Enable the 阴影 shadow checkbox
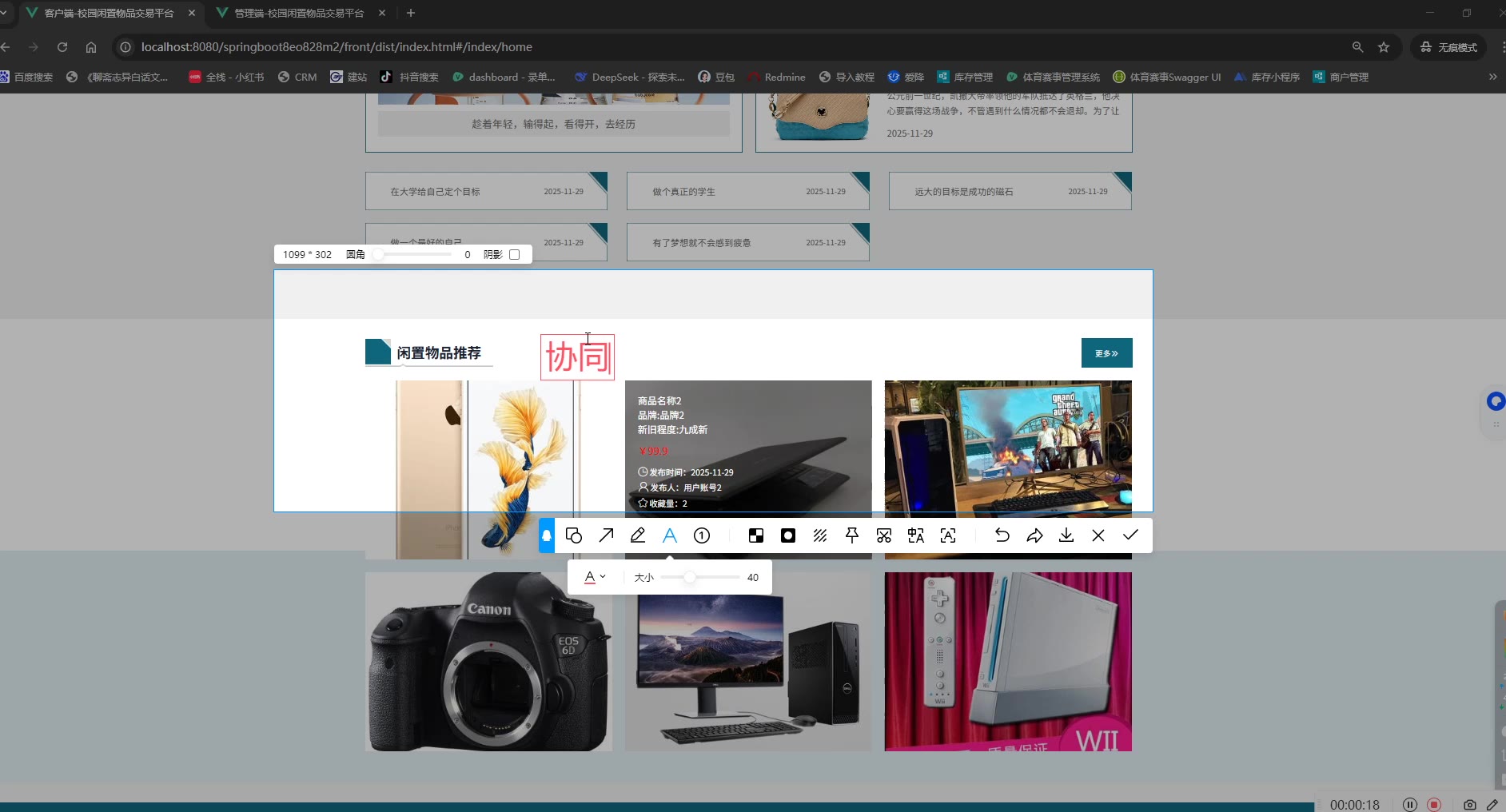Viewport: 1506px width, 812px height. (515, 254)
